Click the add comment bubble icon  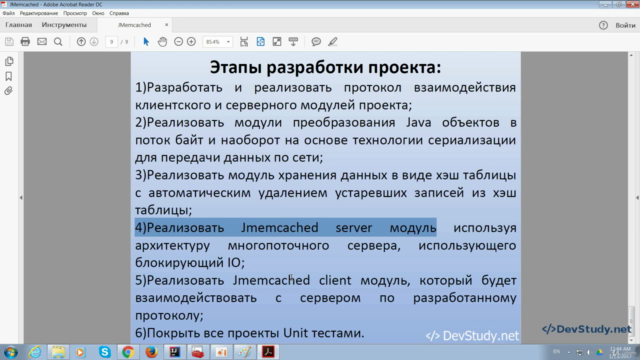(x=316, y=42)
